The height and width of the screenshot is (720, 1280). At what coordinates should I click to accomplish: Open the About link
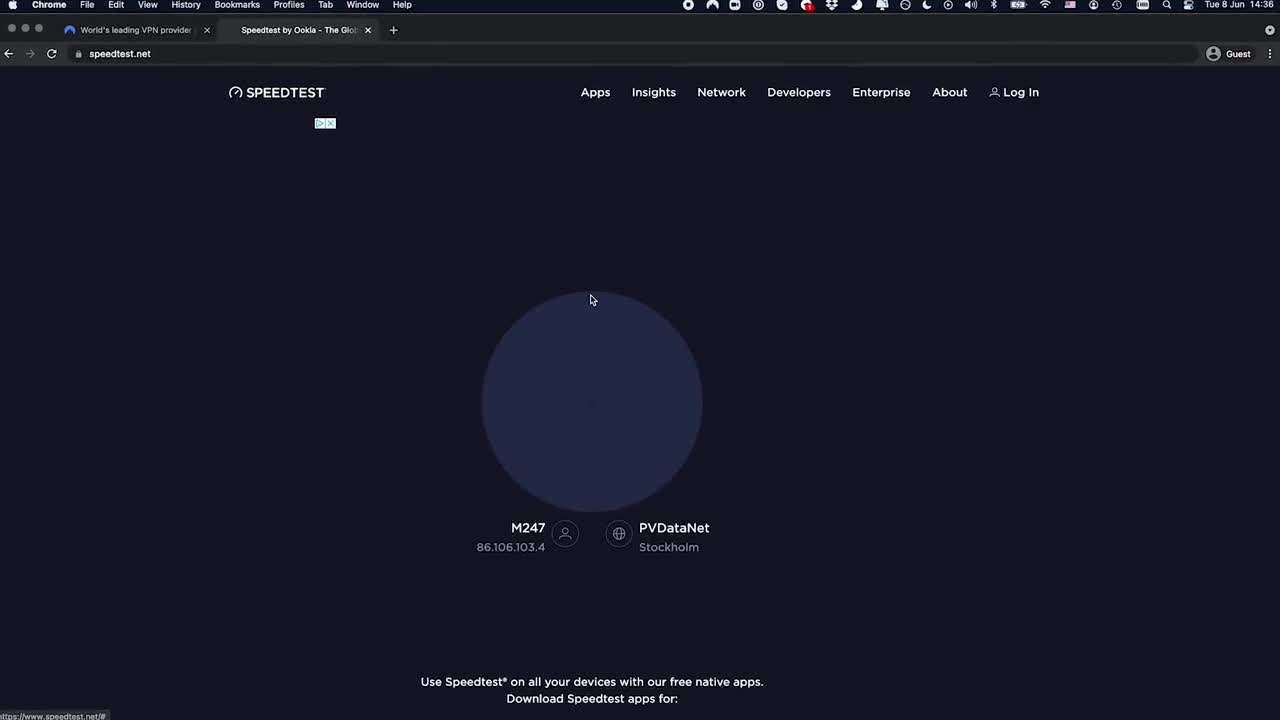click(950, 92)
